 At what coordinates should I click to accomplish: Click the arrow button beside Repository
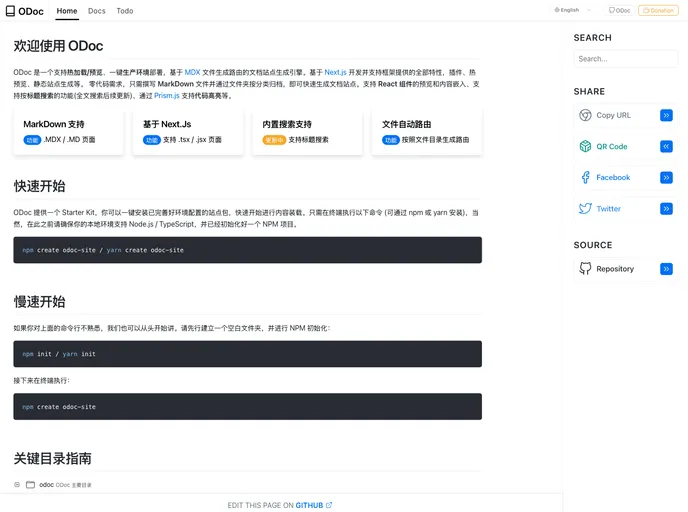click(x=666, y=269)
